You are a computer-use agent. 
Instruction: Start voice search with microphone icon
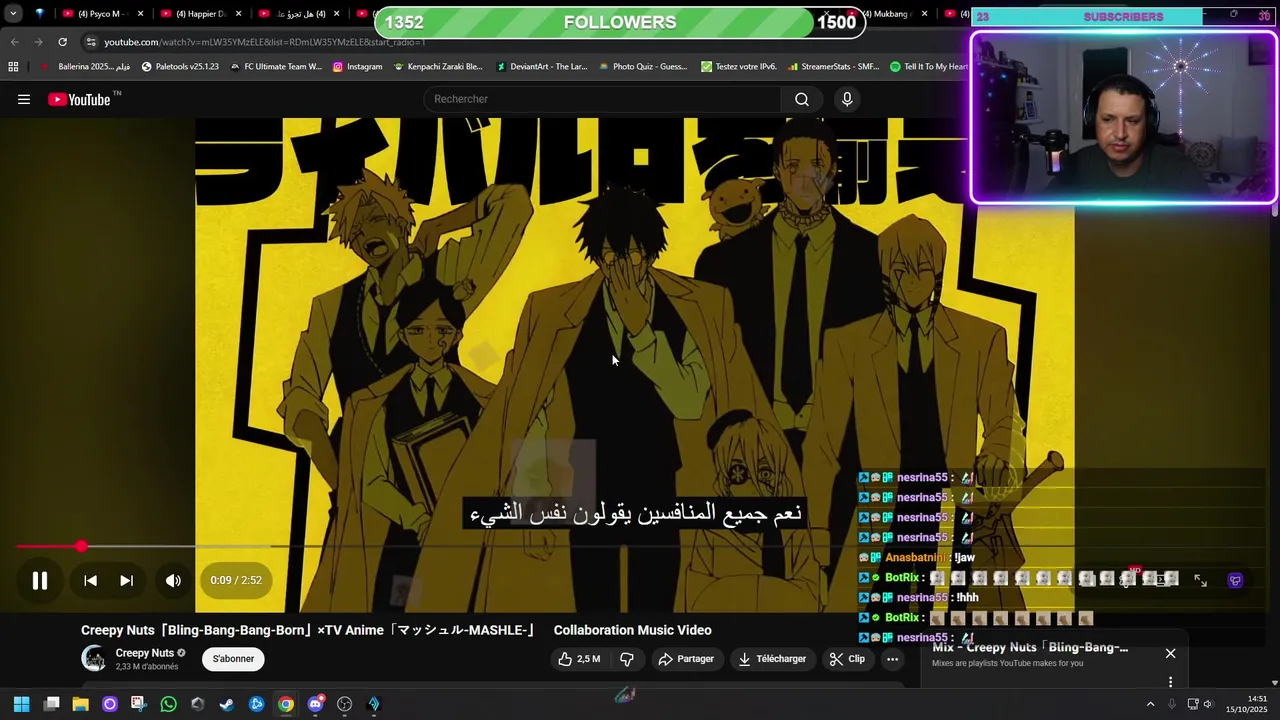coord(847,99)
